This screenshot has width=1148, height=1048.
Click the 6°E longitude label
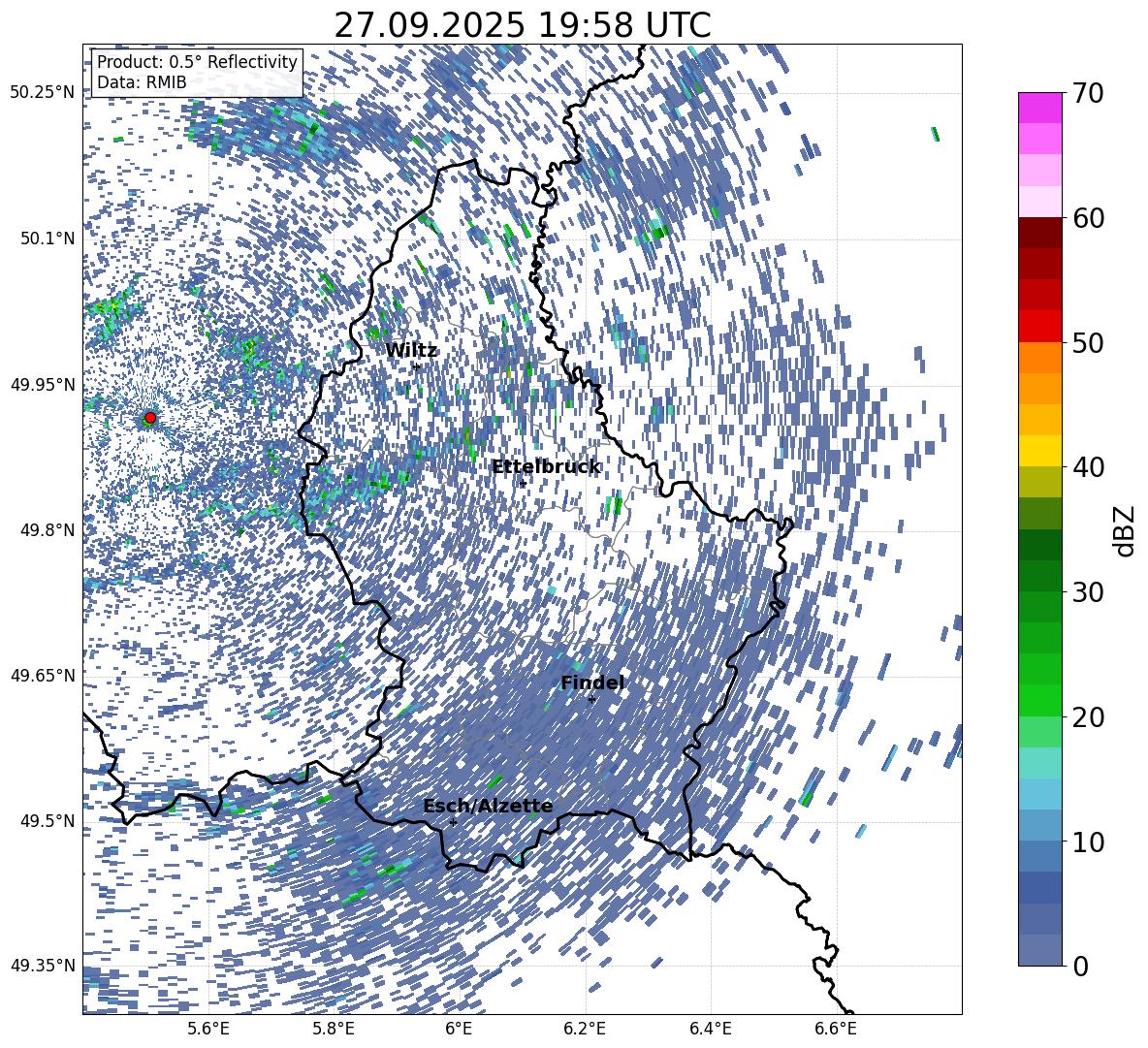459,1029
